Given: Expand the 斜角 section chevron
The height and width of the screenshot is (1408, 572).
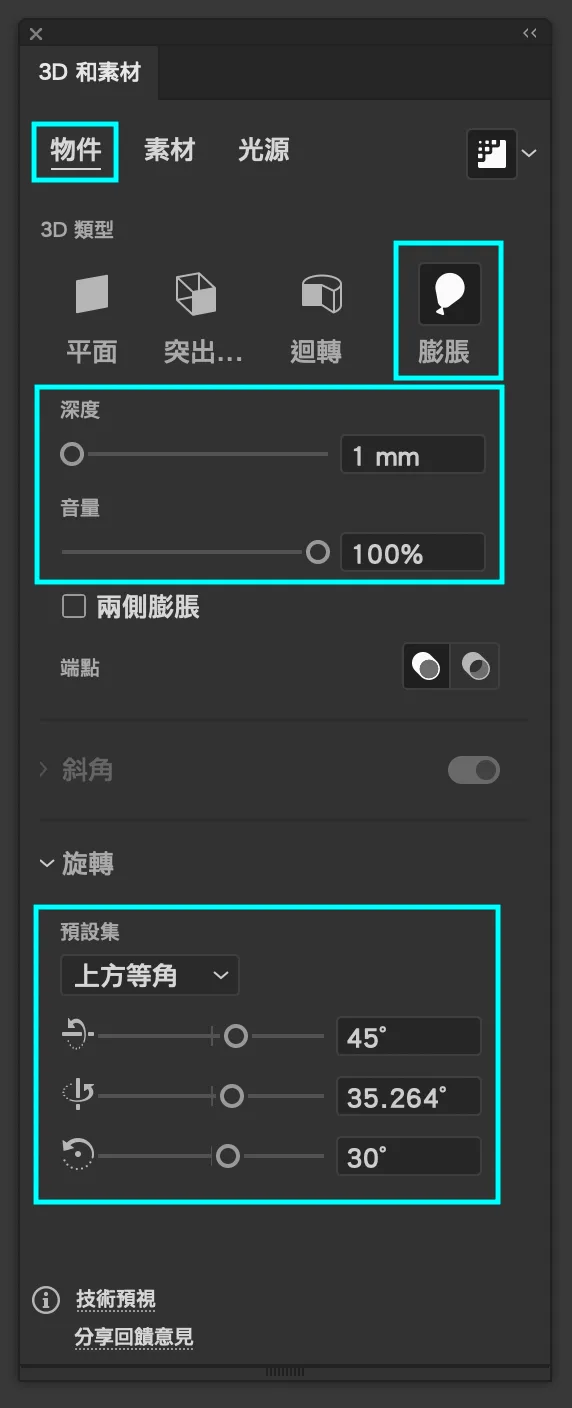Looking at the screenshot, I should [44, 770].
